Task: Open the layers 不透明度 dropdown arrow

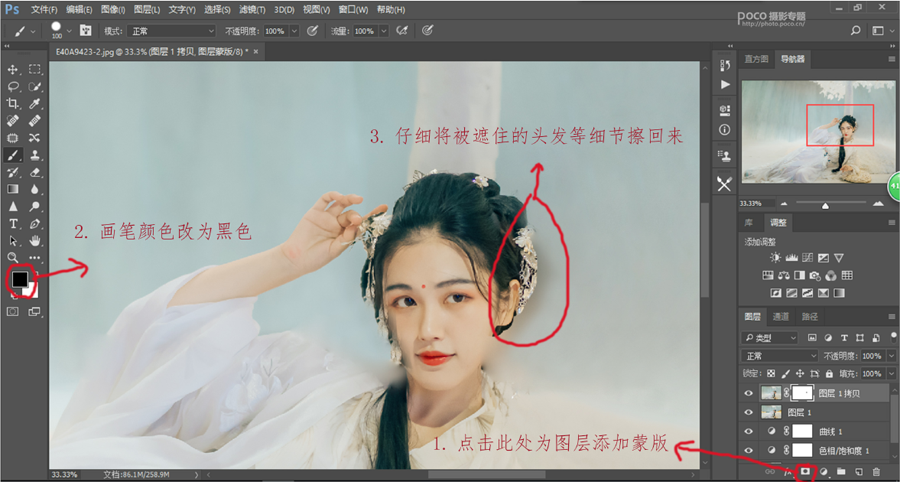Action: click(889, 356)
